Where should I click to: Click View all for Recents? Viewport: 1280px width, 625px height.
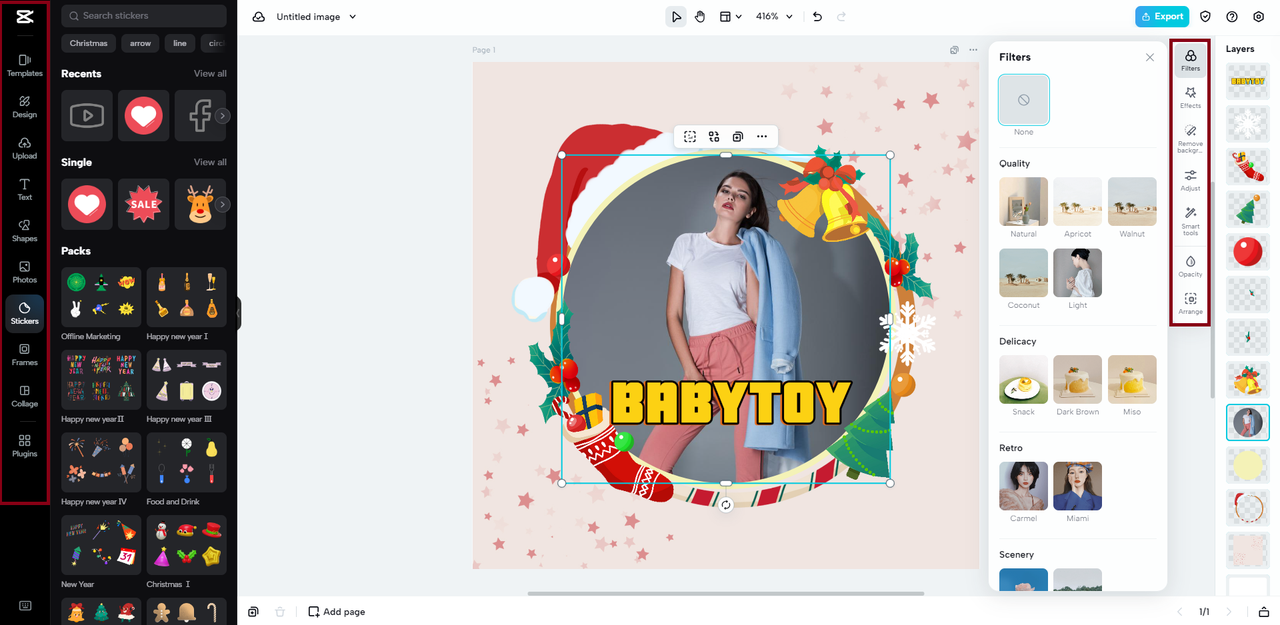tap(210, 74)
